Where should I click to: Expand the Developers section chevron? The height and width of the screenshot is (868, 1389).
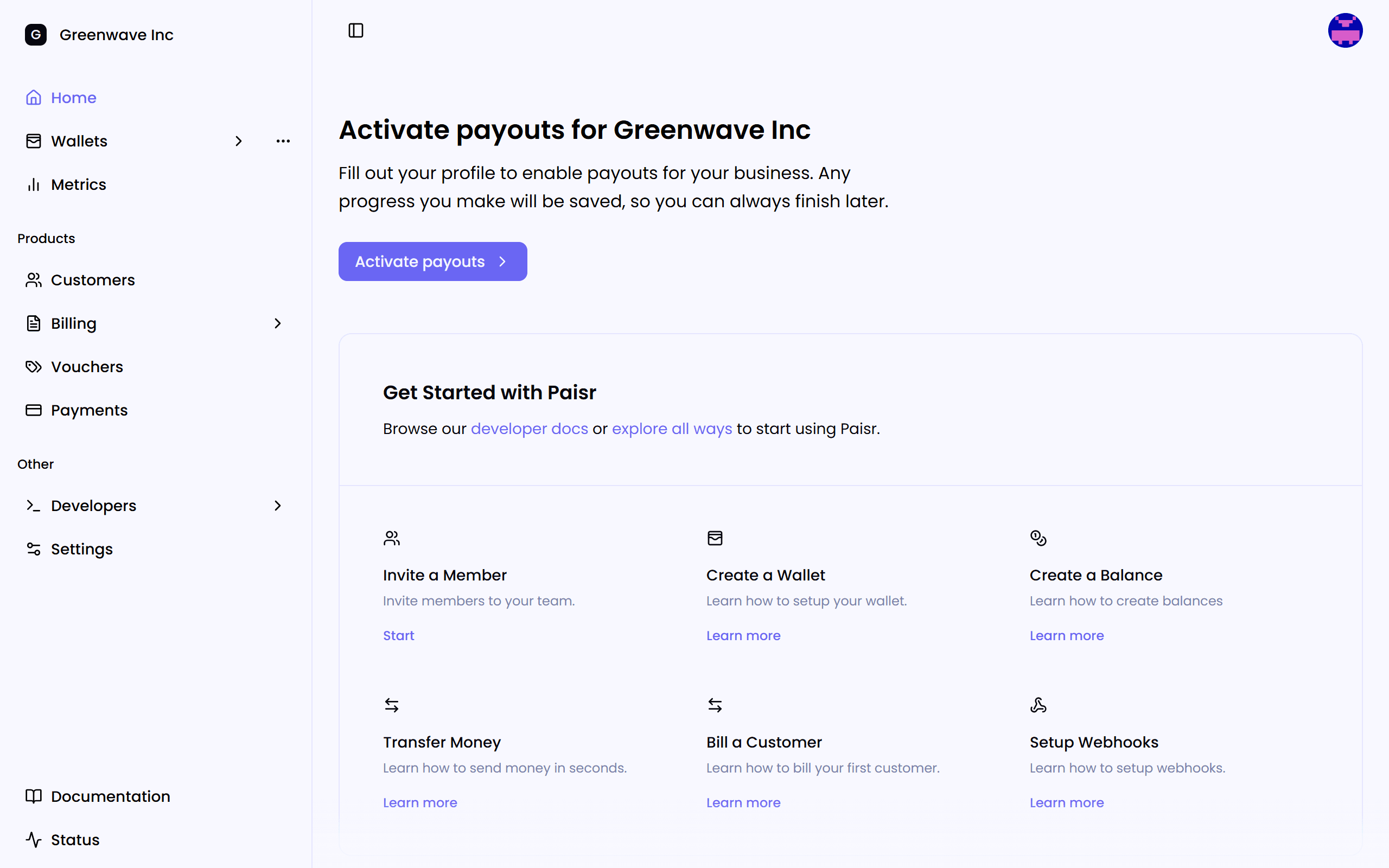click(278, 506)
